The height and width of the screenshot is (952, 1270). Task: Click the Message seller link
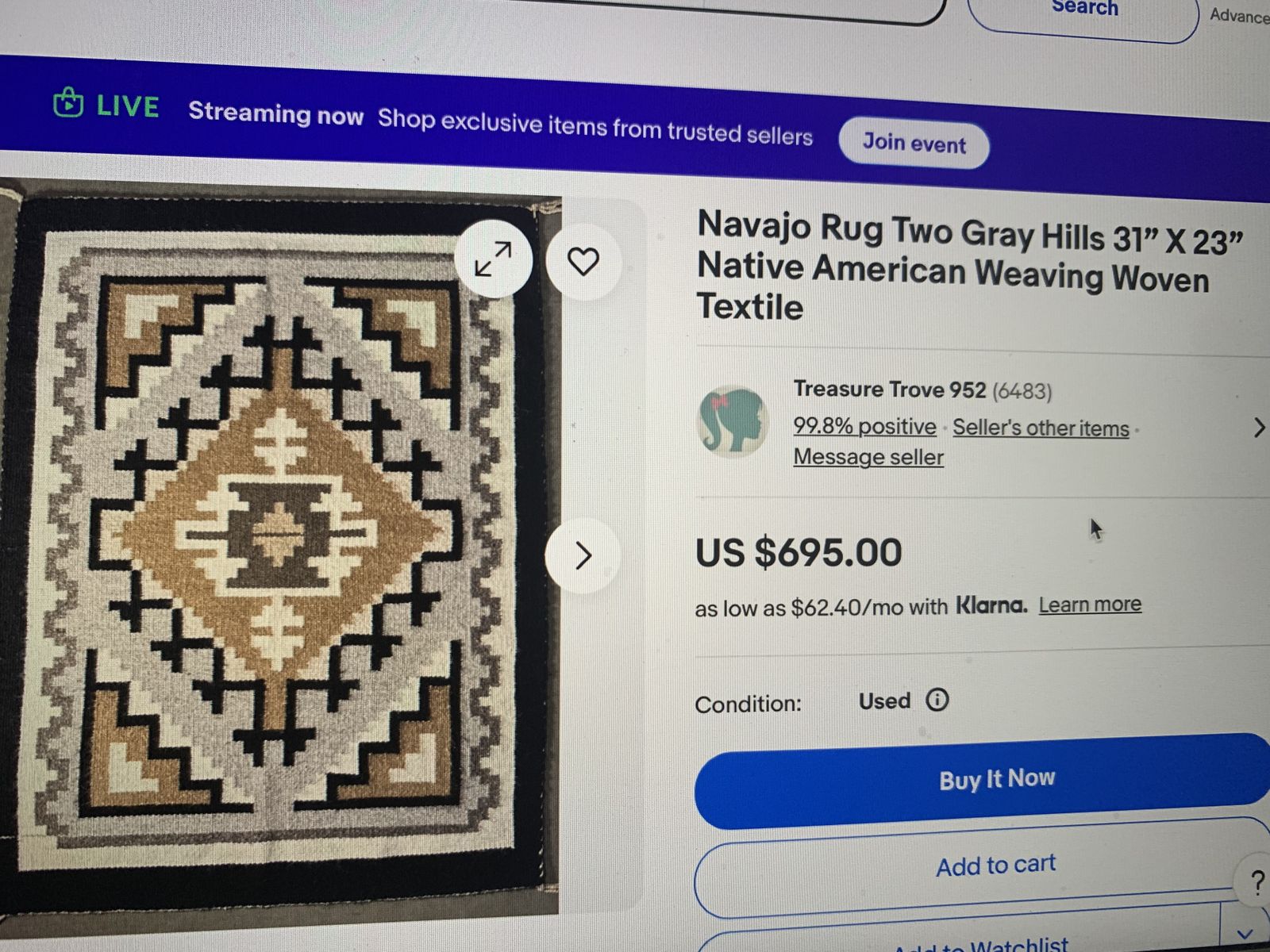point(868,457)
